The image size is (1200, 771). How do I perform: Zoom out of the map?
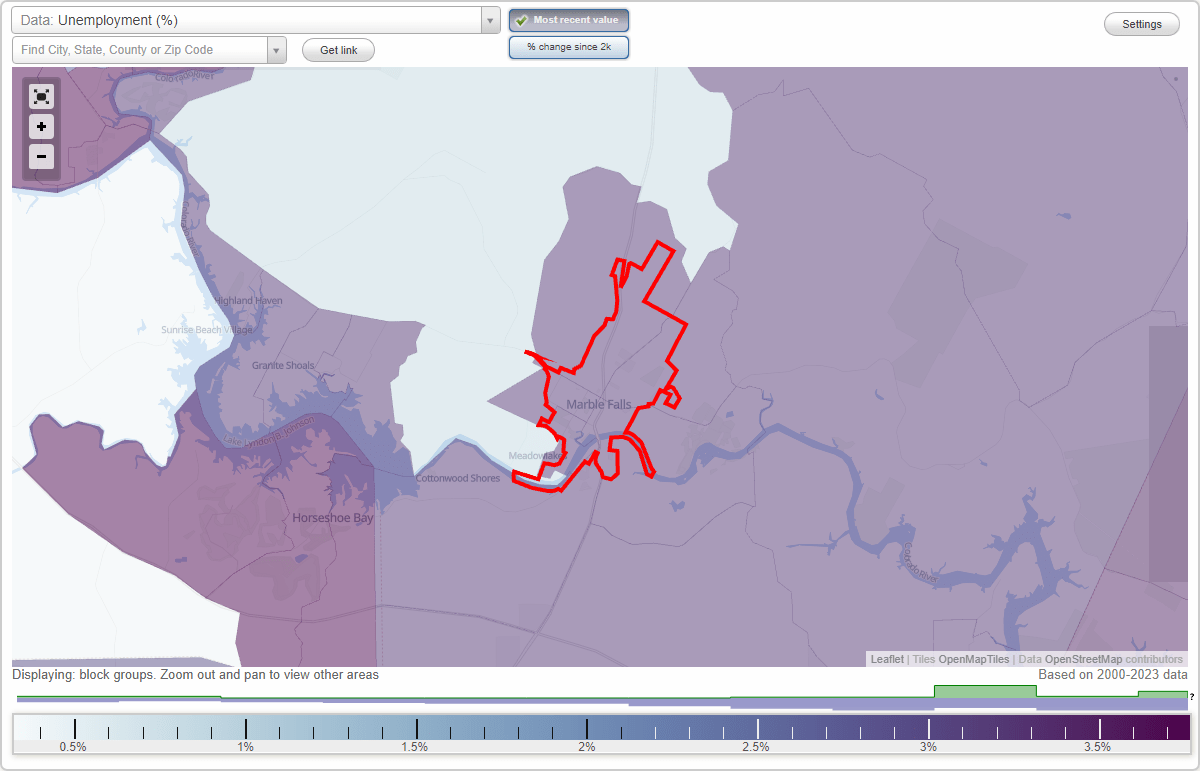point(41,157)
